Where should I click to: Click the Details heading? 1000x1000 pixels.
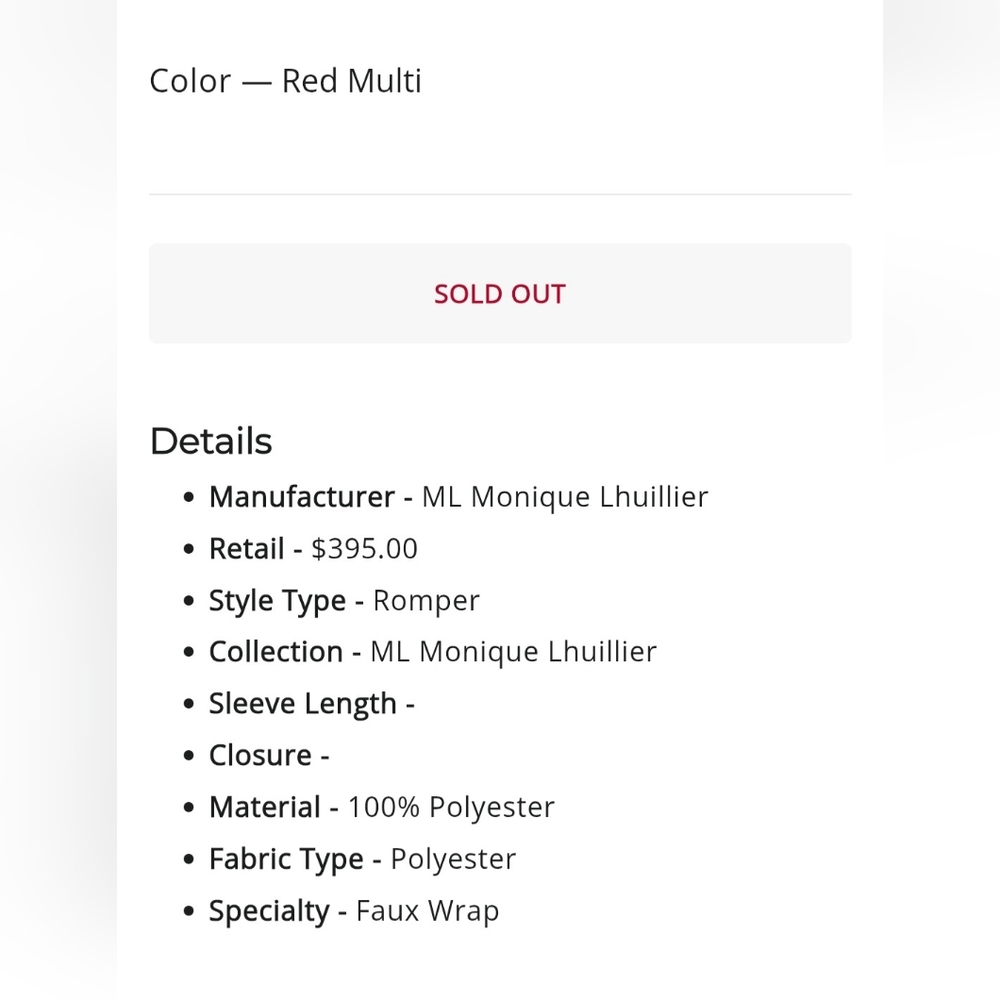[211, 441]
